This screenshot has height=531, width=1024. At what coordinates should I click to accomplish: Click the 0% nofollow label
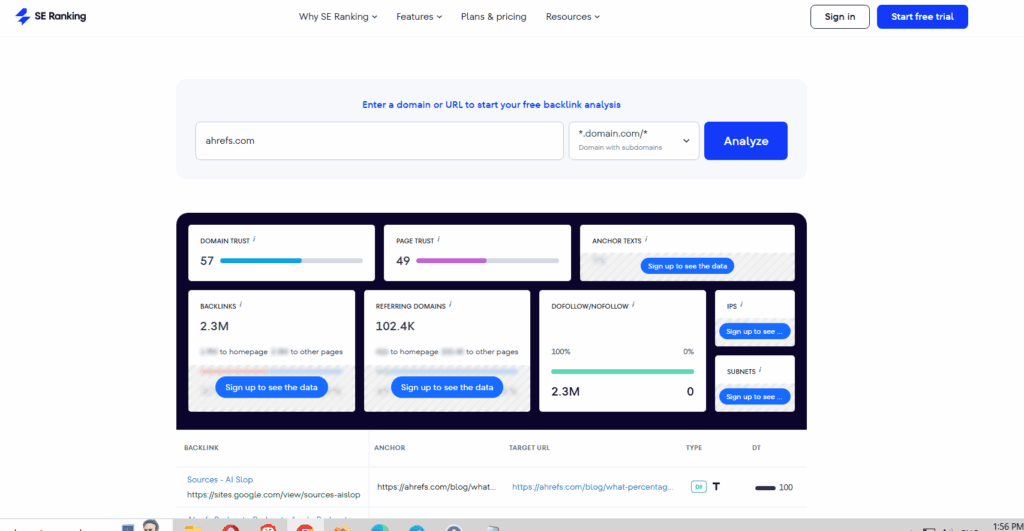coord(688,351)
